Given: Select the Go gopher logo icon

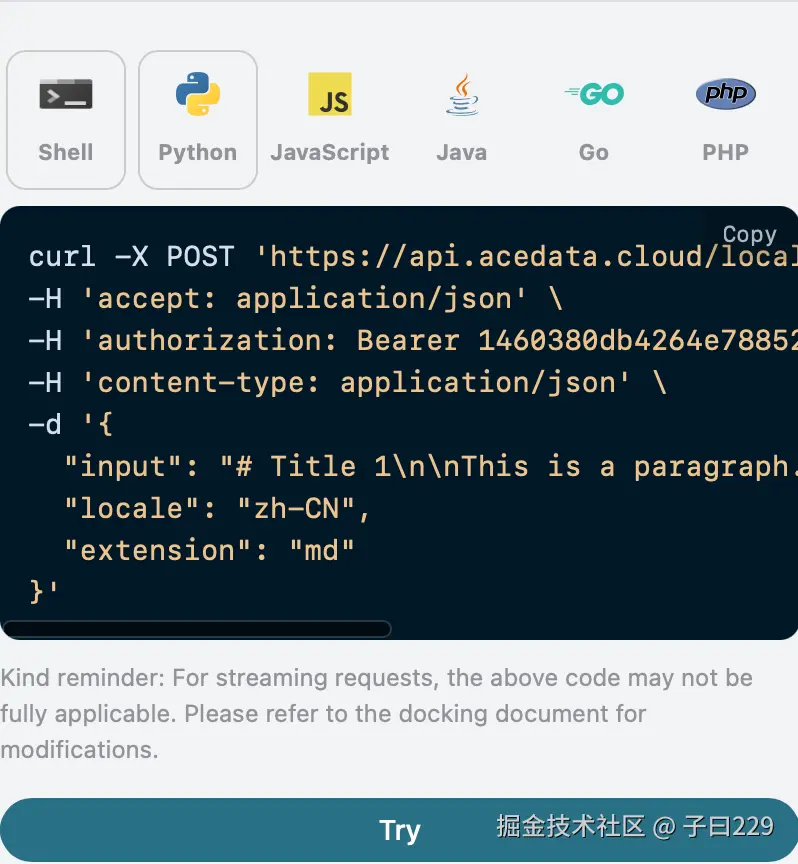Looking at the screenshot, I should click(594, 94).
